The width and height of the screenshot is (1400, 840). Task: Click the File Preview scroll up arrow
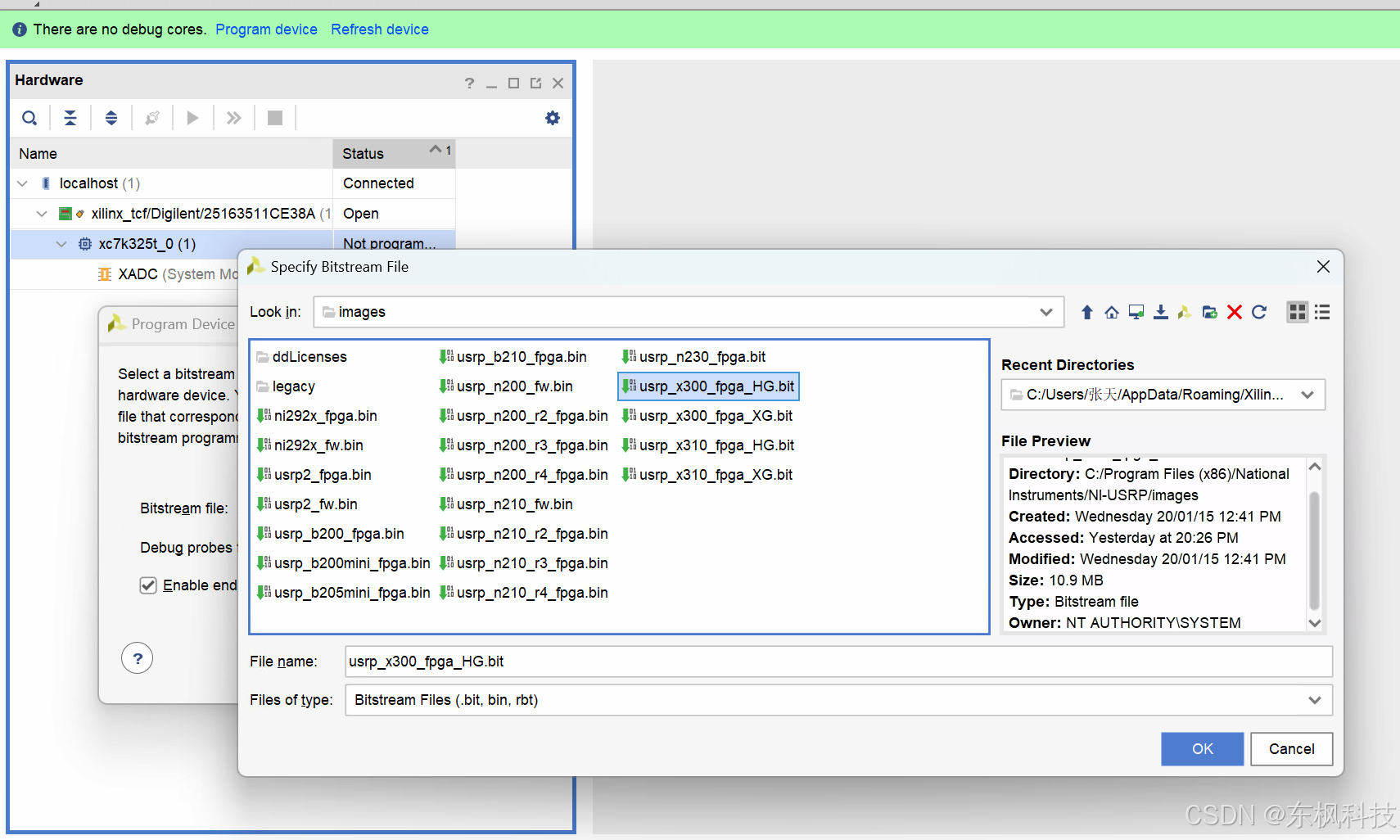pyautogui.click(x=1315, y=467)
